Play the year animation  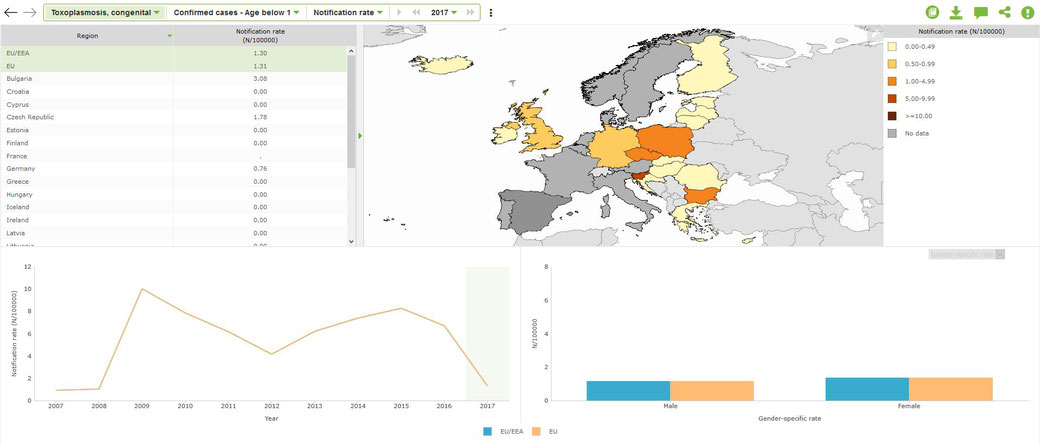point(399,13)
